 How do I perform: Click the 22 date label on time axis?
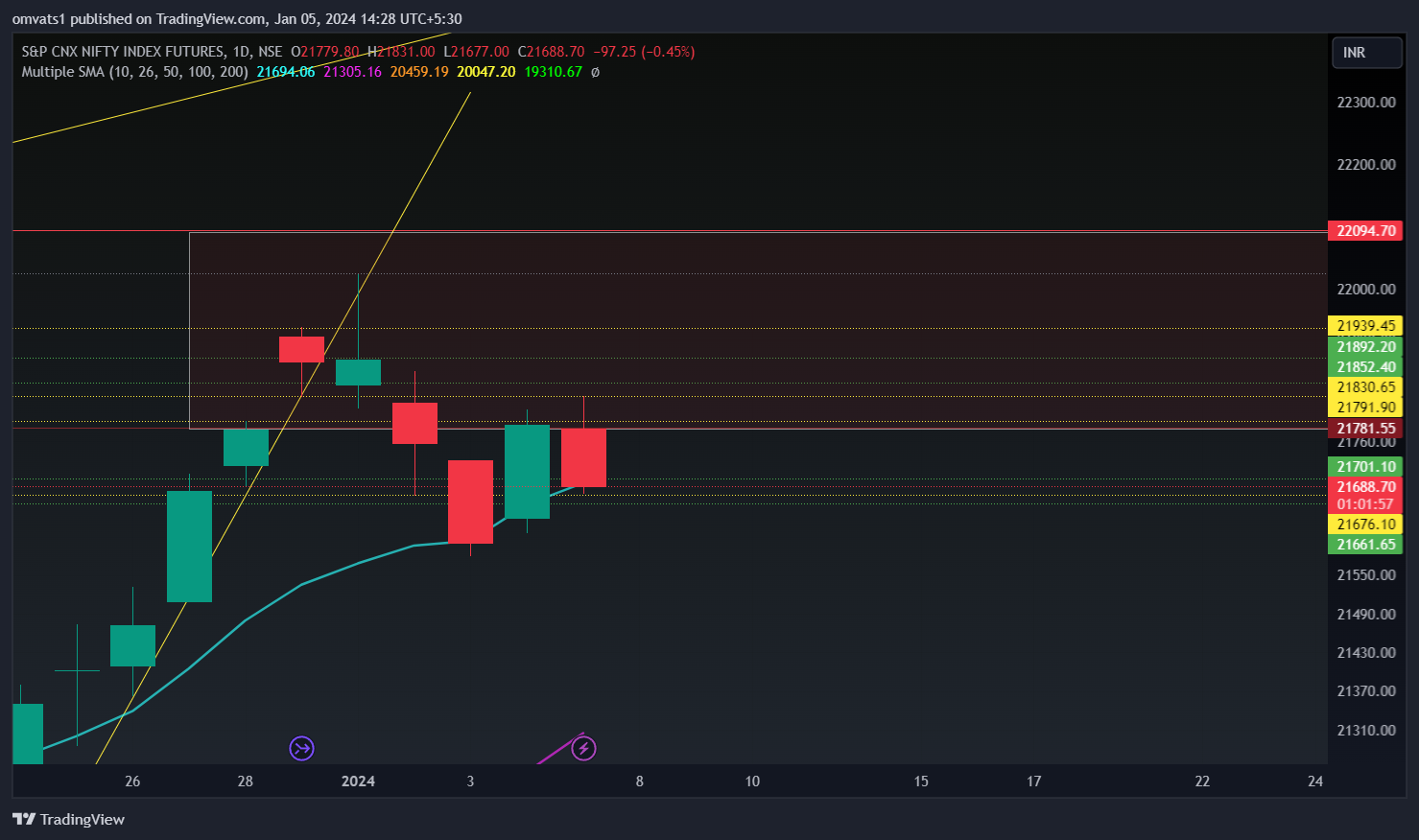[1202, 782]
